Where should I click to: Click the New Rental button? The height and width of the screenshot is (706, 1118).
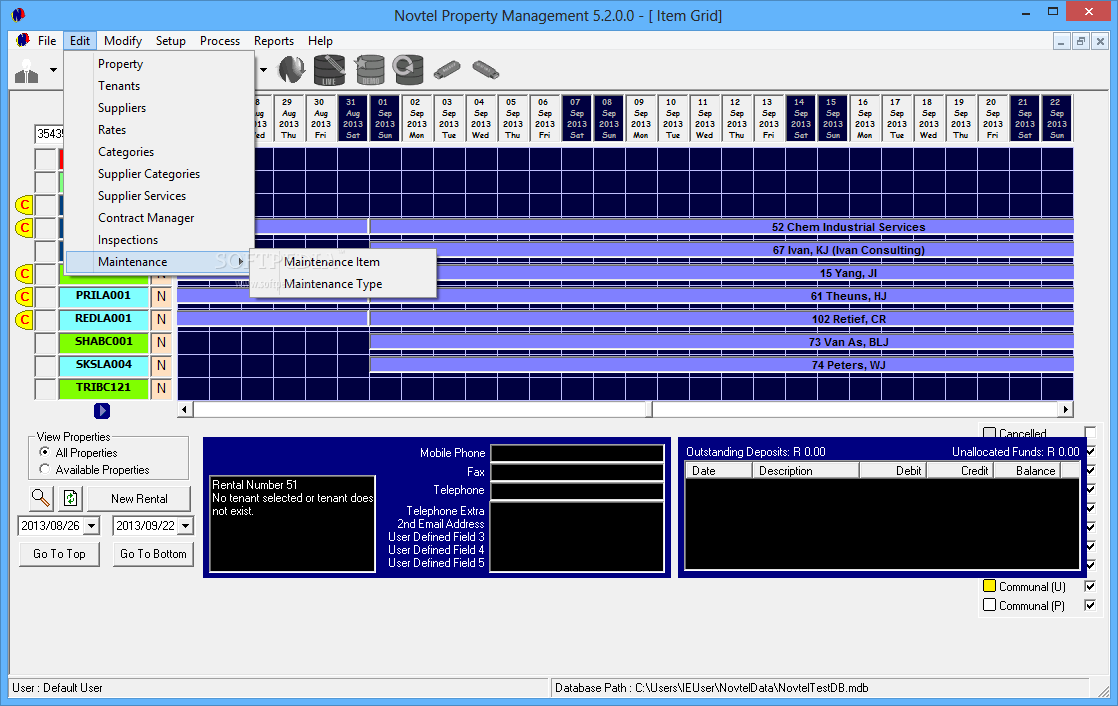tap(139, 498)
